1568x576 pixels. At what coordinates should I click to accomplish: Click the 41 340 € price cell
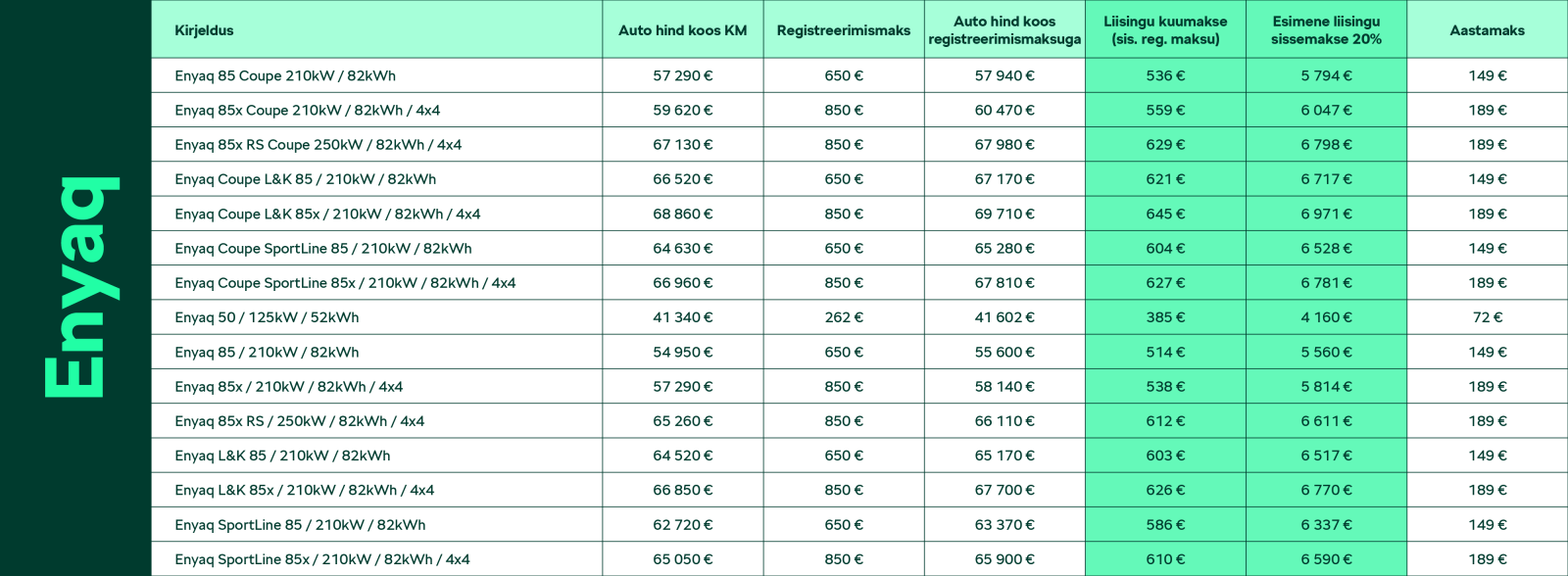click(682, 317)
